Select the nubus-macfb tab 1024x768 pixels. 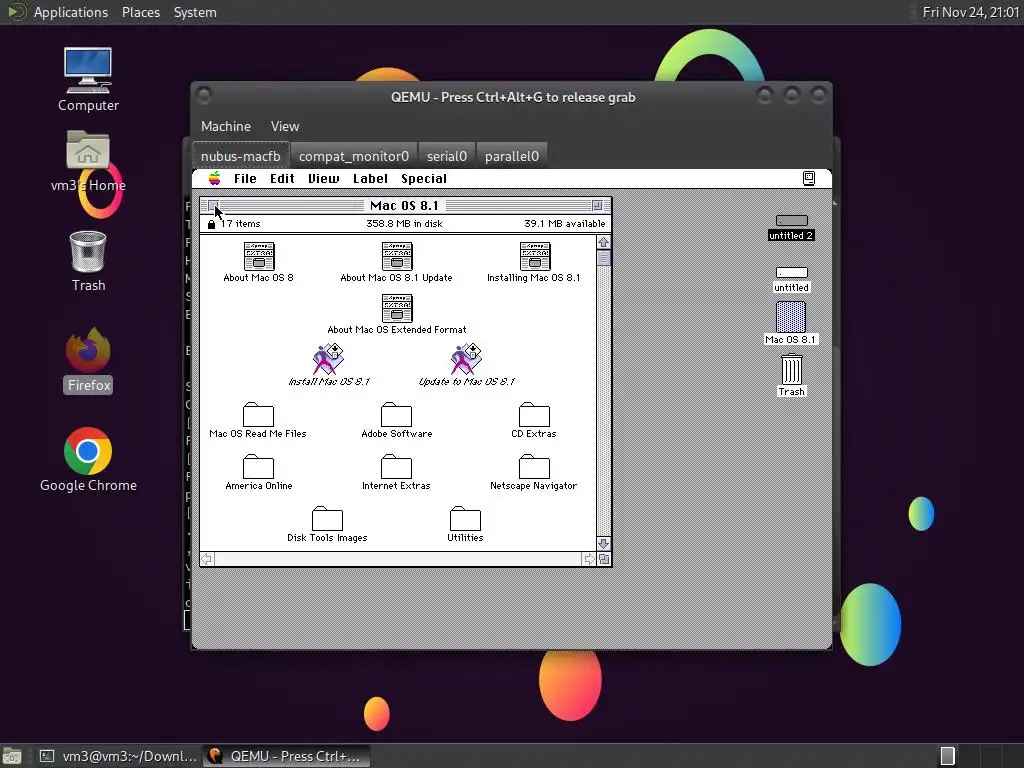[x=240, y=156]
